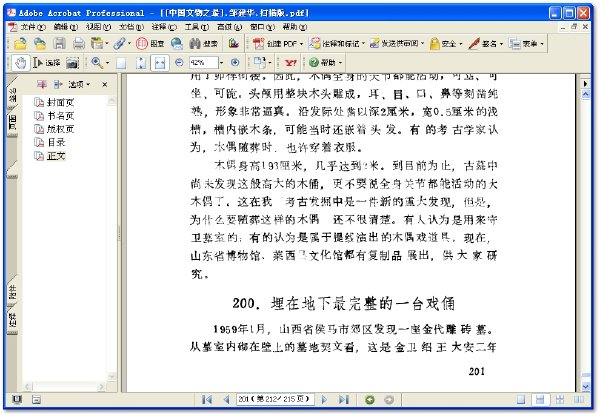The height and width of the screenshot is (416, 600).
Task: Click the document vertical scrollbar down arrow
Action: coord(585,387)
